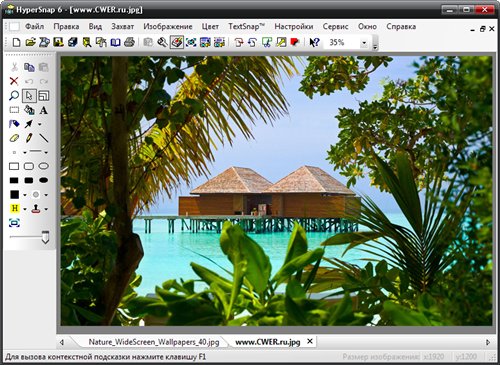Close the www.CWER.ru.jpg tab
The height and width of the screenshot is (365, 500).
[310, 341]
